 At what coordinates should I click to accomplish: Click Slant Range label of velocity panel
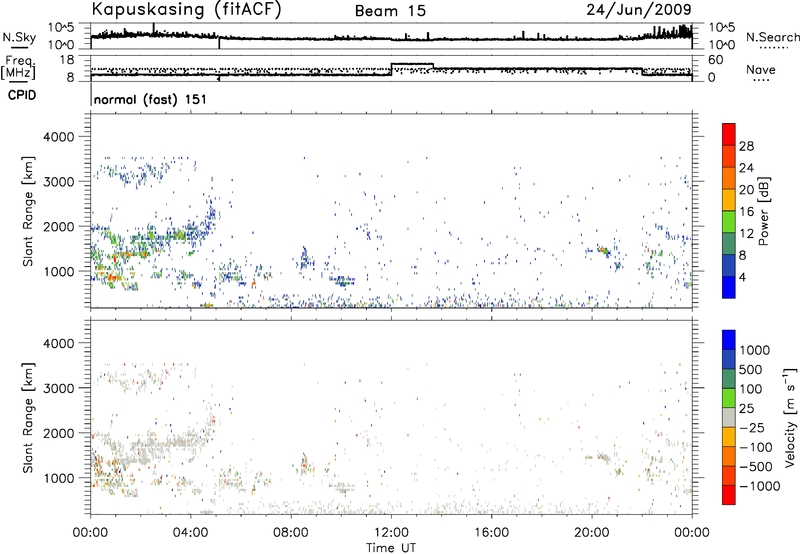pos(28,417)
